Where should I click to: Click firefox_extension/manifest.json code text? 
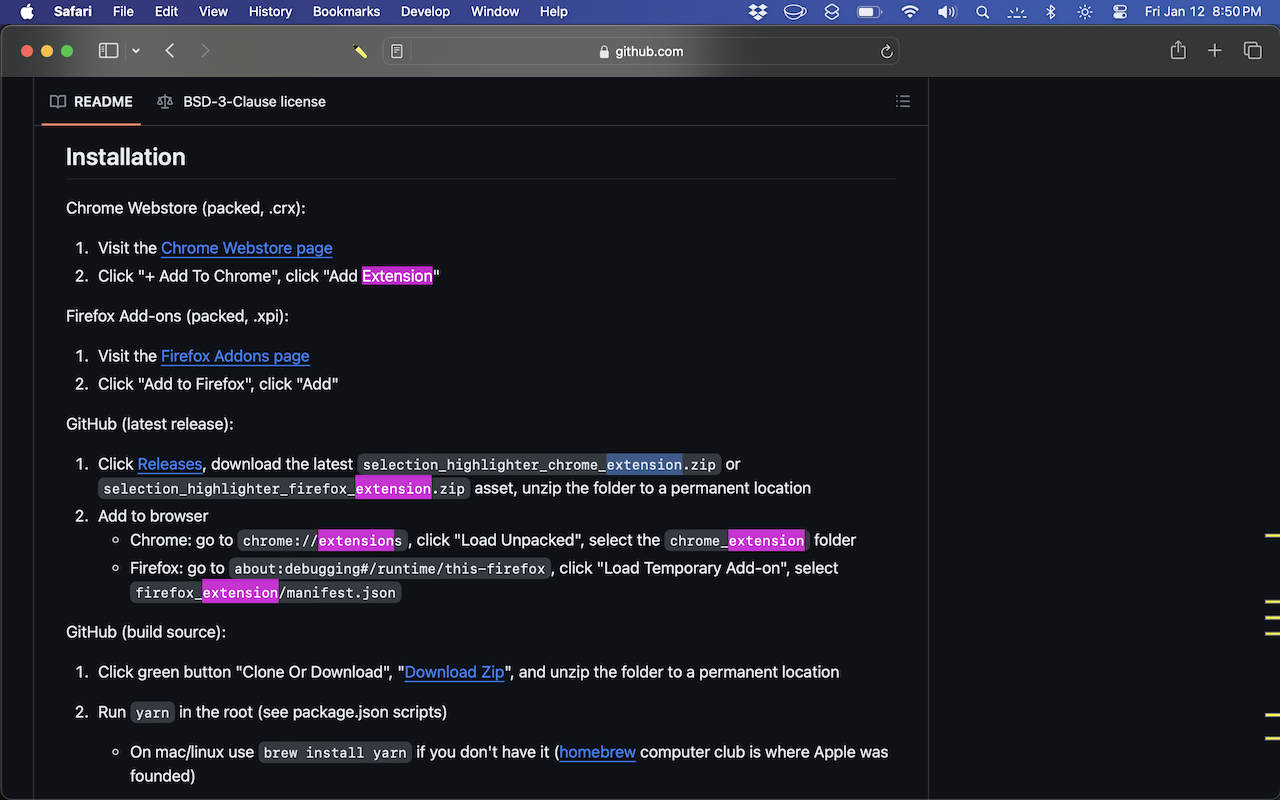click(265, 592)
